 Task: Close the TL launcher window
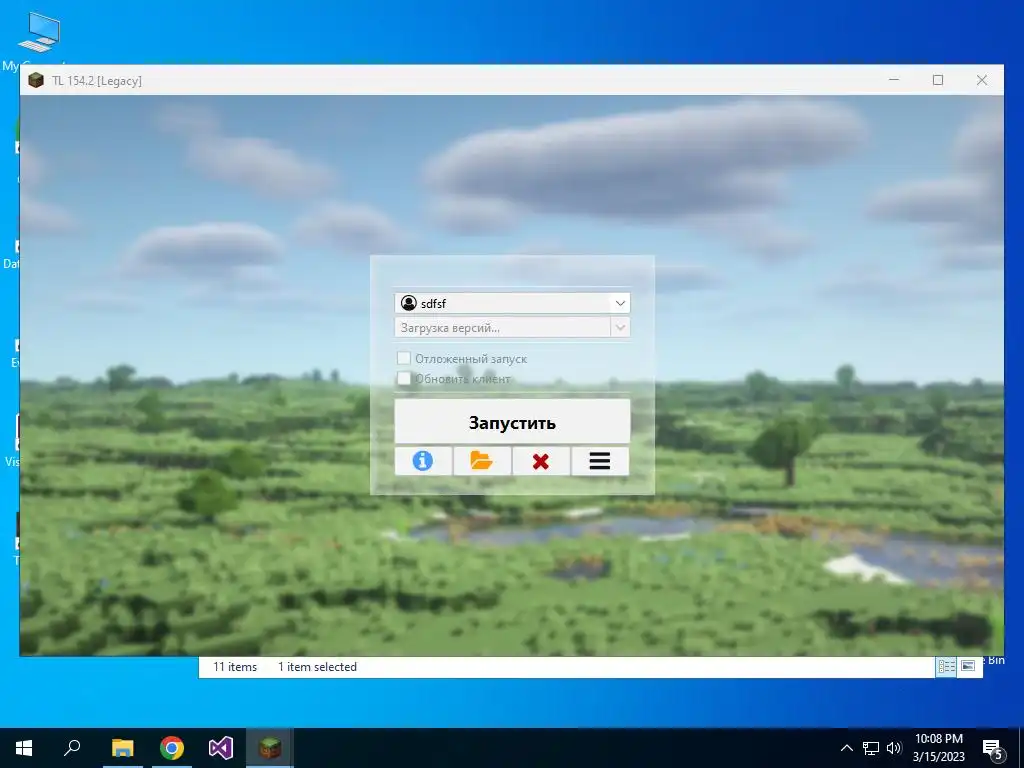click(x=982, y=80)
